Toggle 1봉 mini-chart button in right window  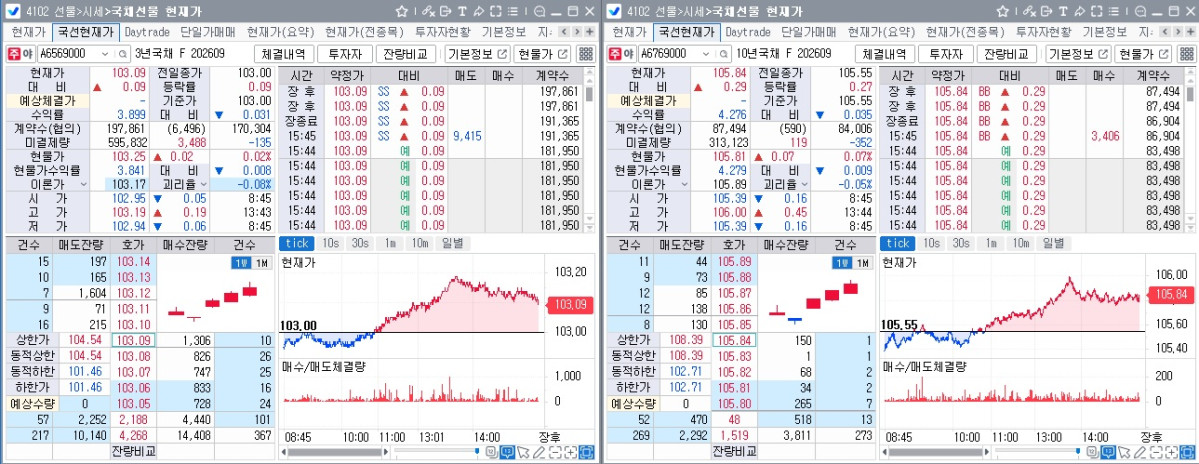[842, 263]
